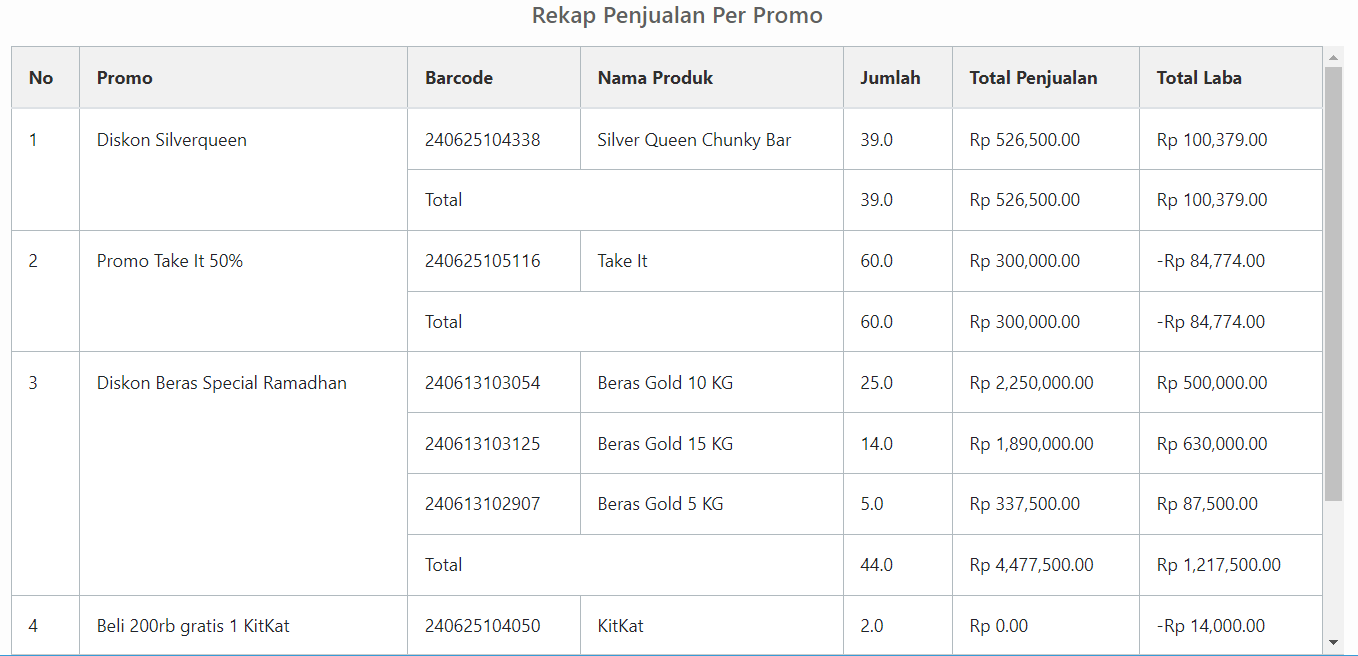Viewport: 1358px width, 656px height.
Task: Click the vertical scrollbar thumb
Action: [x=1333, y=283]
